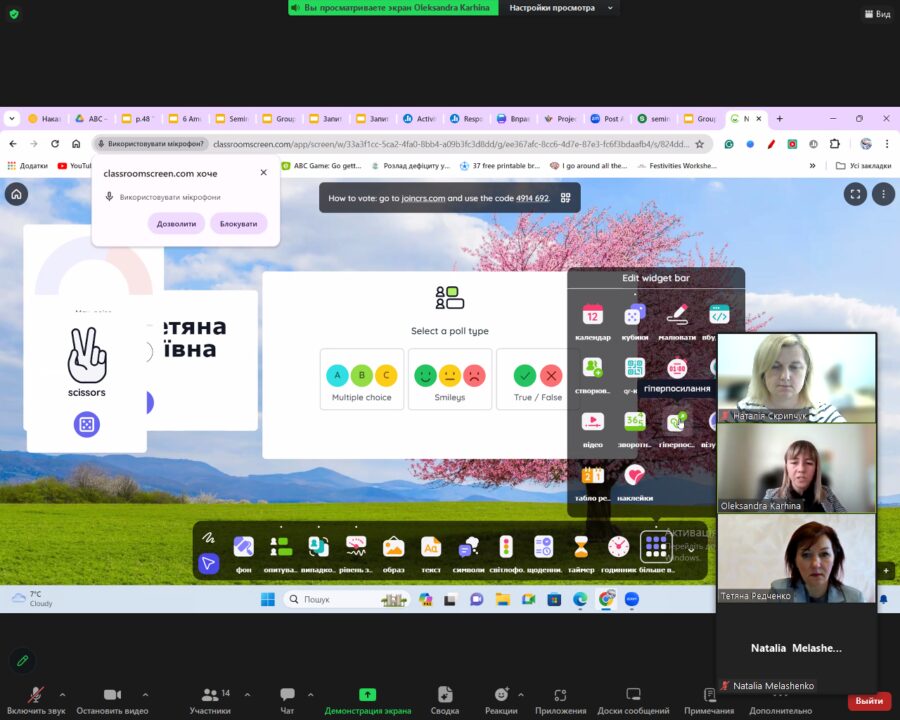Reload the Chrome page
Viewport: 900px width, 720px height.
coord(55,144)
